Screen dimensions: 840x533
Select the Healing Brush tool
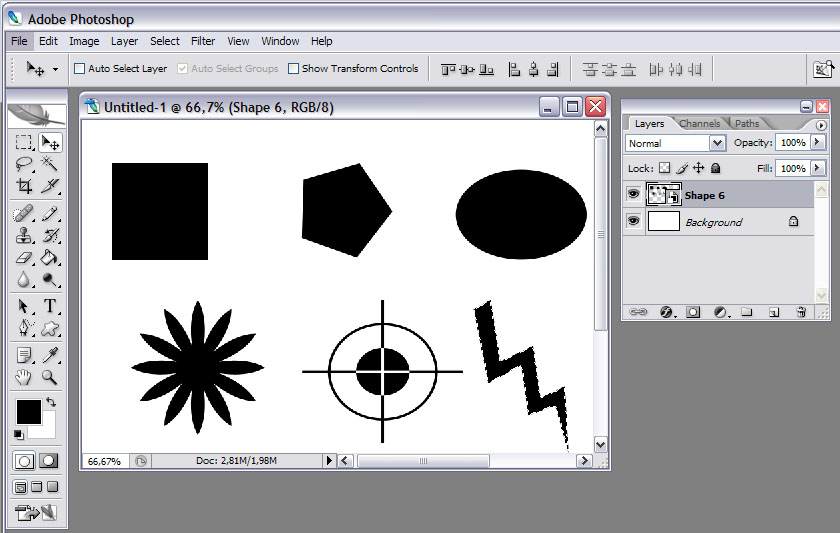23,214
